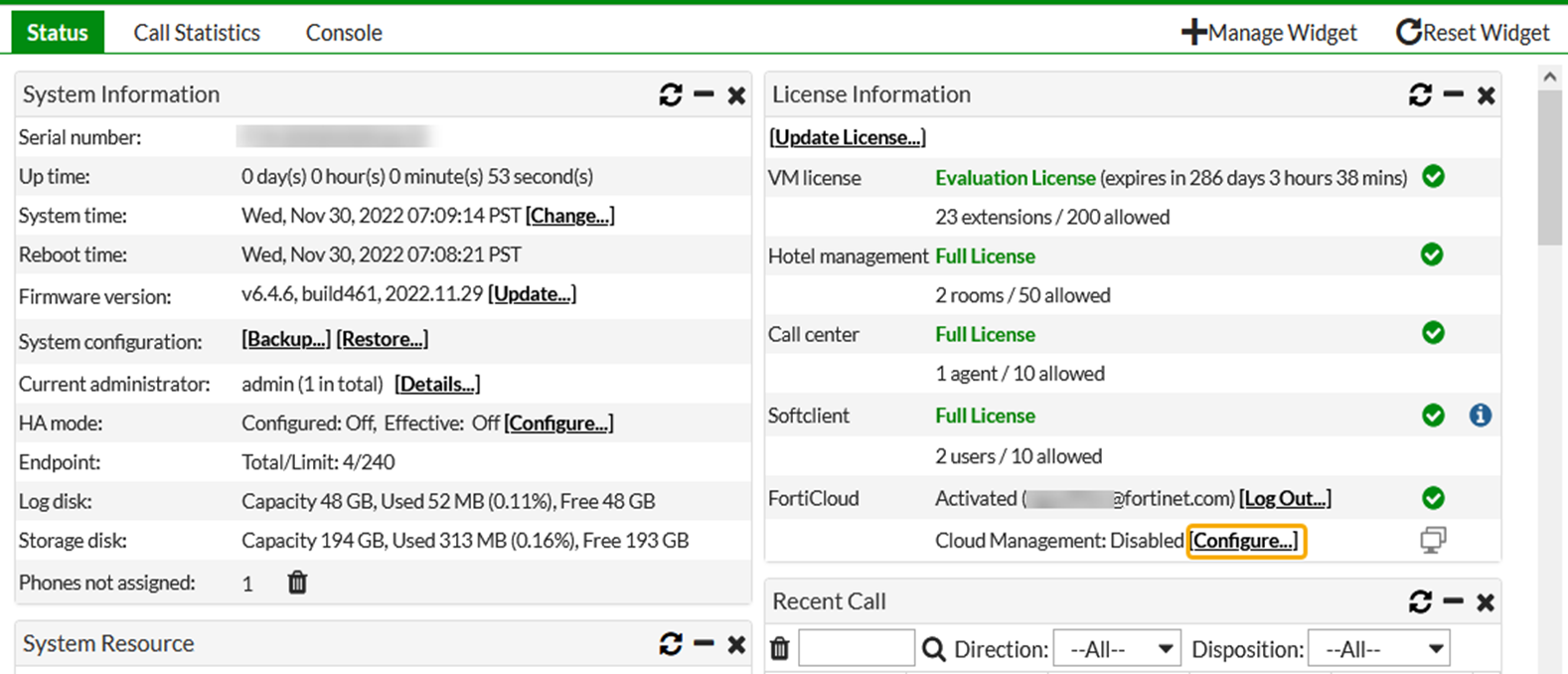The image size is (1568, 674).
Task: Open the Disposition dropdown
Action: [x=1379, y=649]
